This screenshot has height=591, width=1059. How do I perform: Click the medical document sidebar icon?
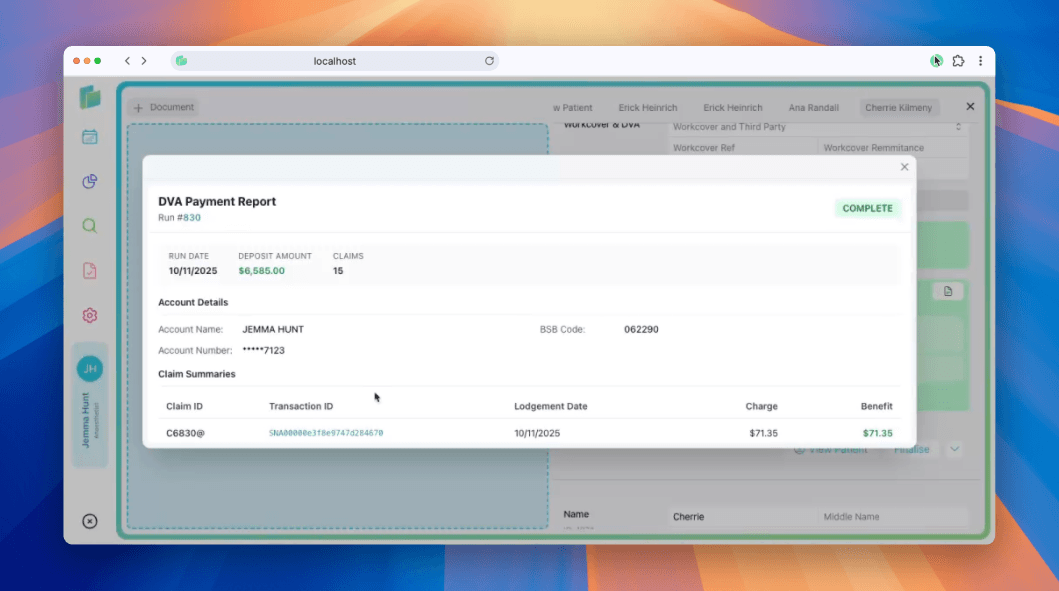[90, 270]
